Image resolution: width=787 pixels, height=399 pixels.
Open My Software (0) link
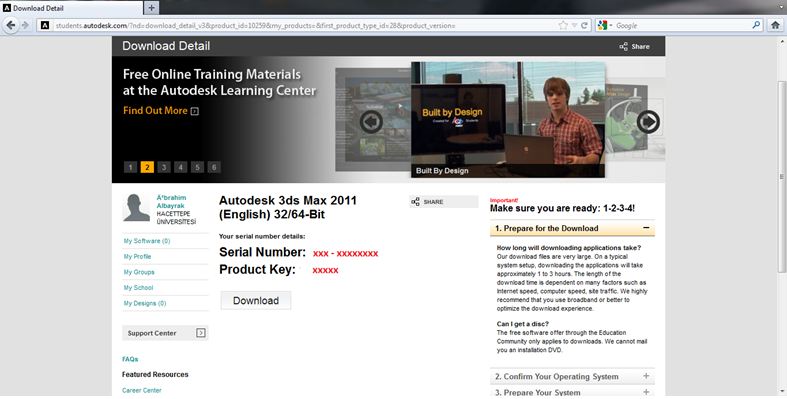(147, 241)
